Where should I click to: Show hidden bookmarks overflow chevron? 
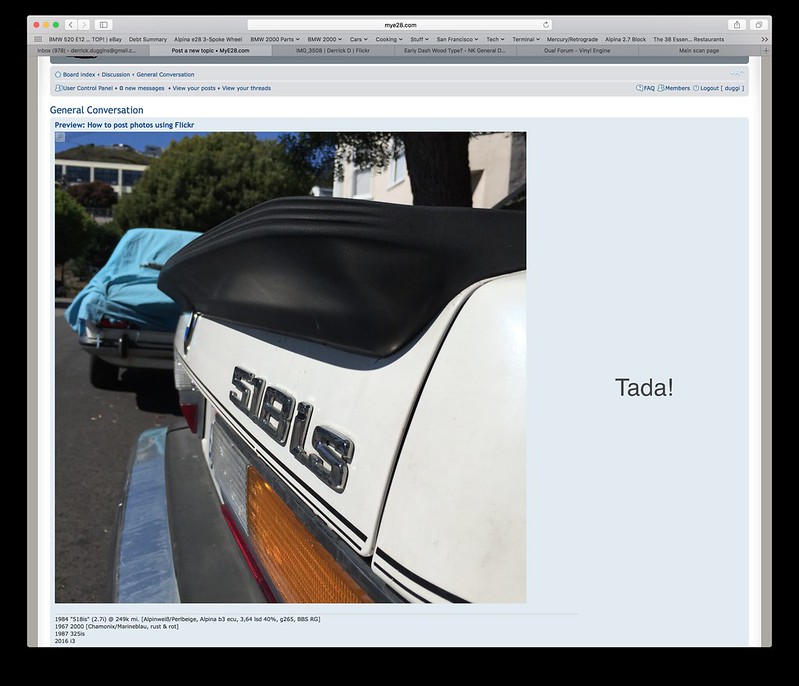click(765, 39)
